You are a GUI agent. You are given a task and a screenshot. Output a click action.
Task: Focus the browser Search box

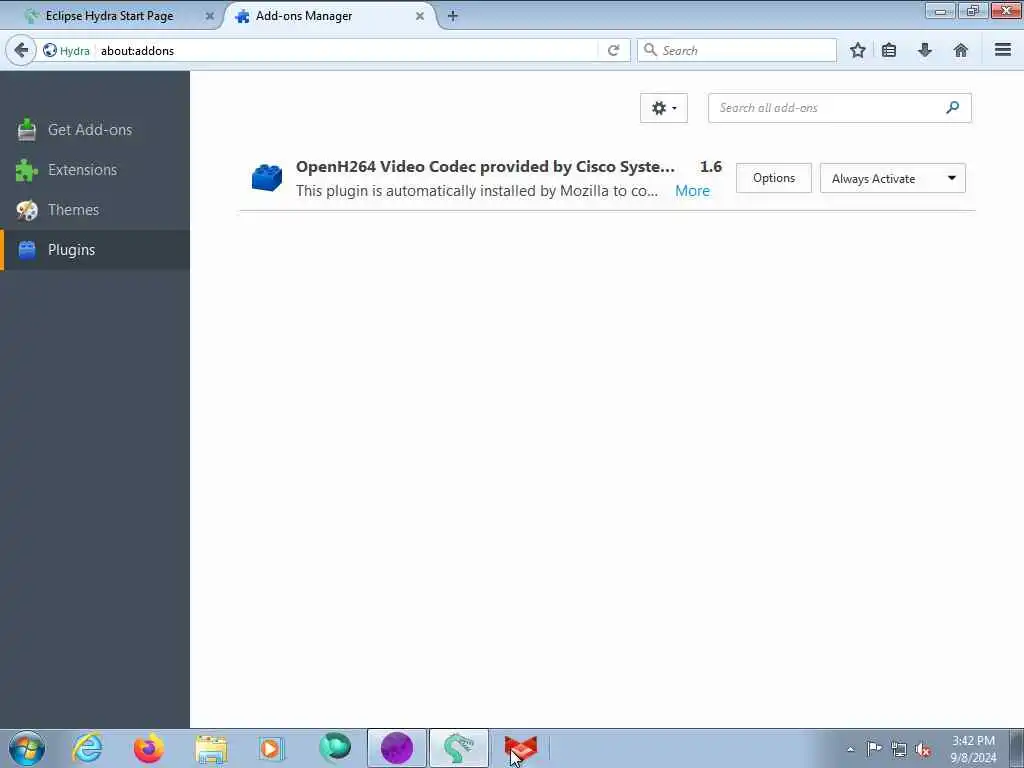tap(737, 50)
